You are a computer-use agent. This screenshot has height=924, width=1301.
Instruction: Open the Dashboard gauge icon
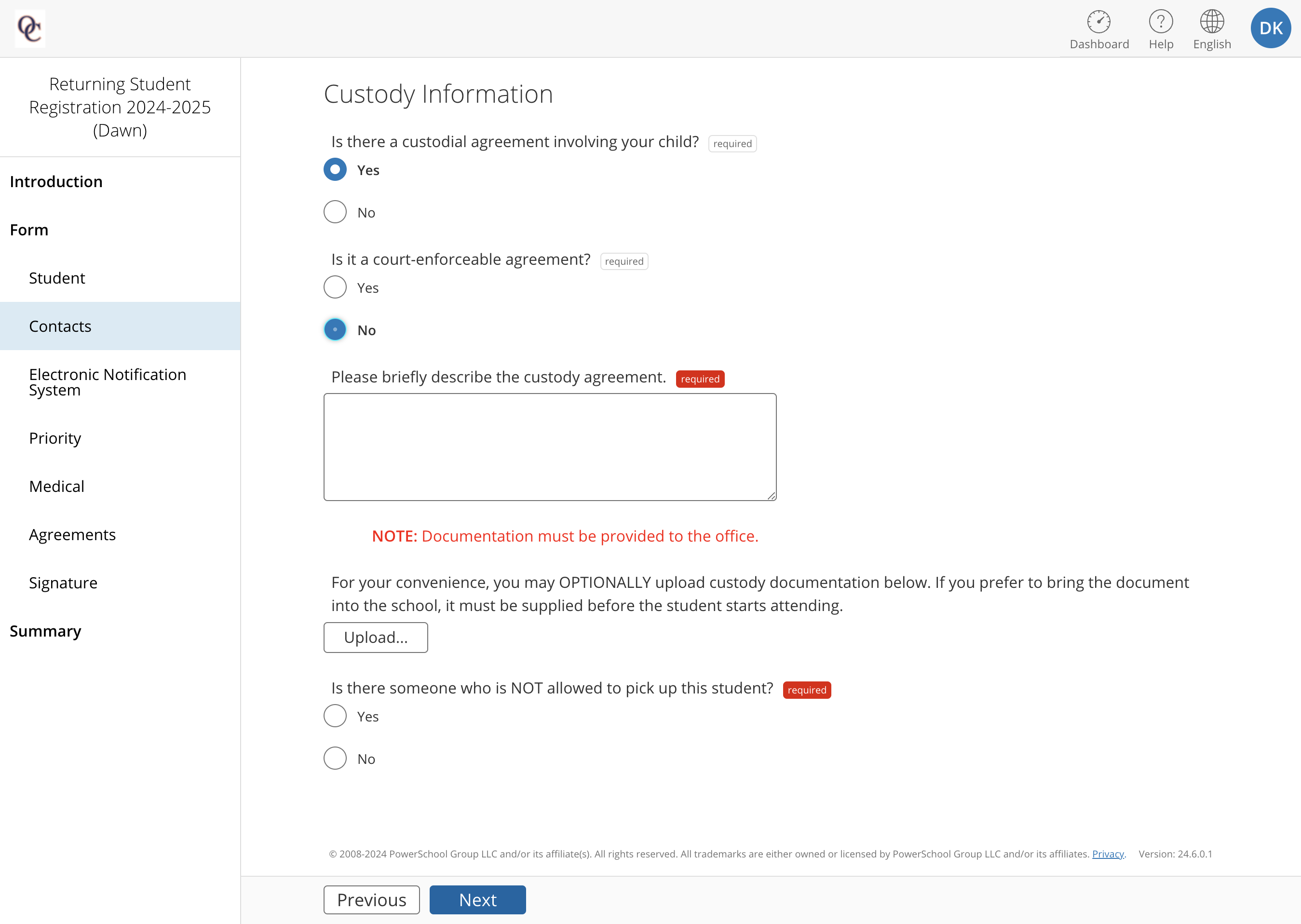click(x=1098, y=22)
